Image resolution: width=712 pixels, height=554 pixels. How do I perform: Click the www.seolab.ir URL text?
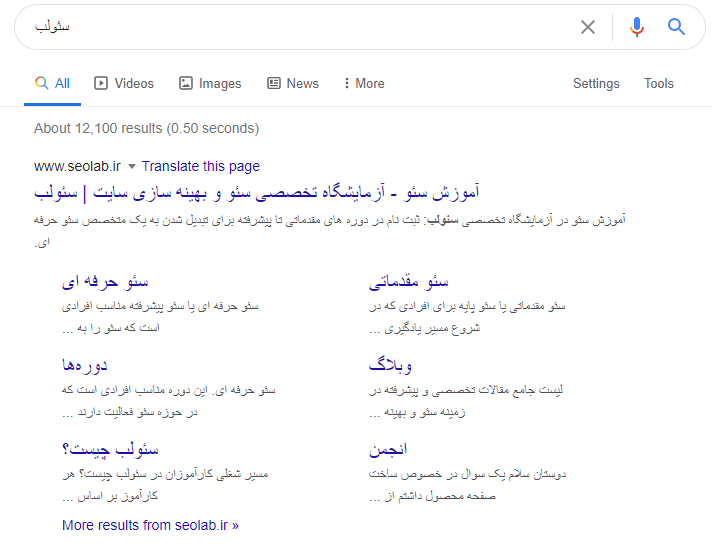point(77,166)
